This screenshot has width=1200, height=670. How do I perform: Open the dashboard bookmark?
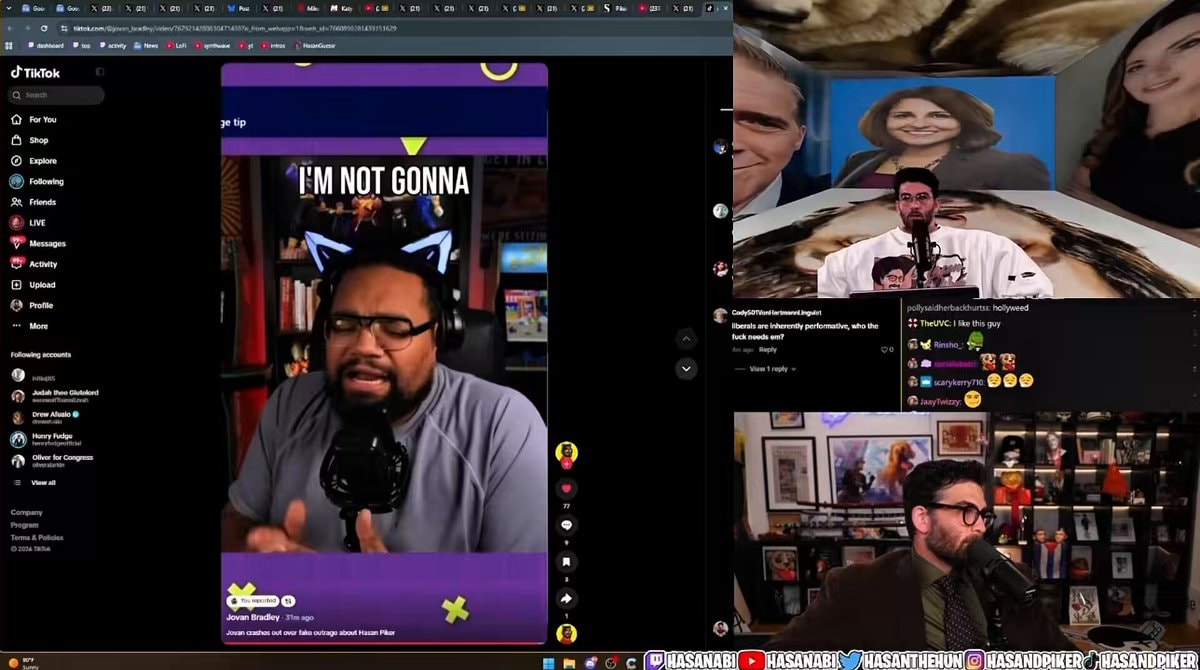coord(46,45)
